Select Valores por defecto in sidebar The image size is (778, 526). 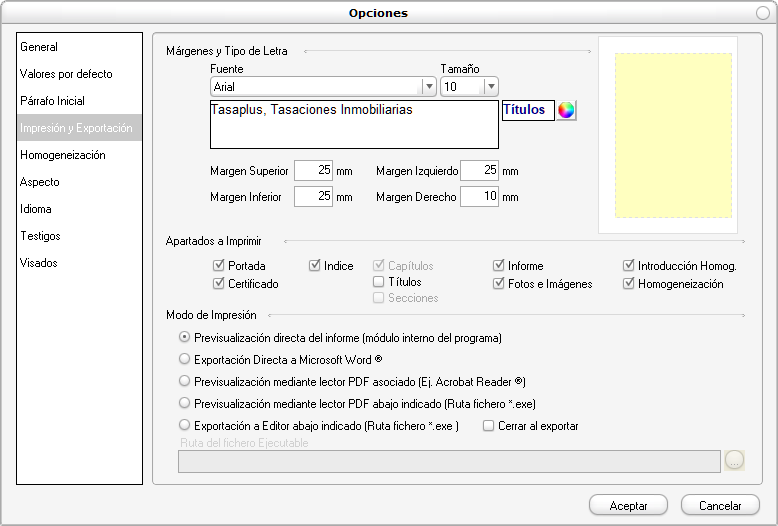(66, 74)
